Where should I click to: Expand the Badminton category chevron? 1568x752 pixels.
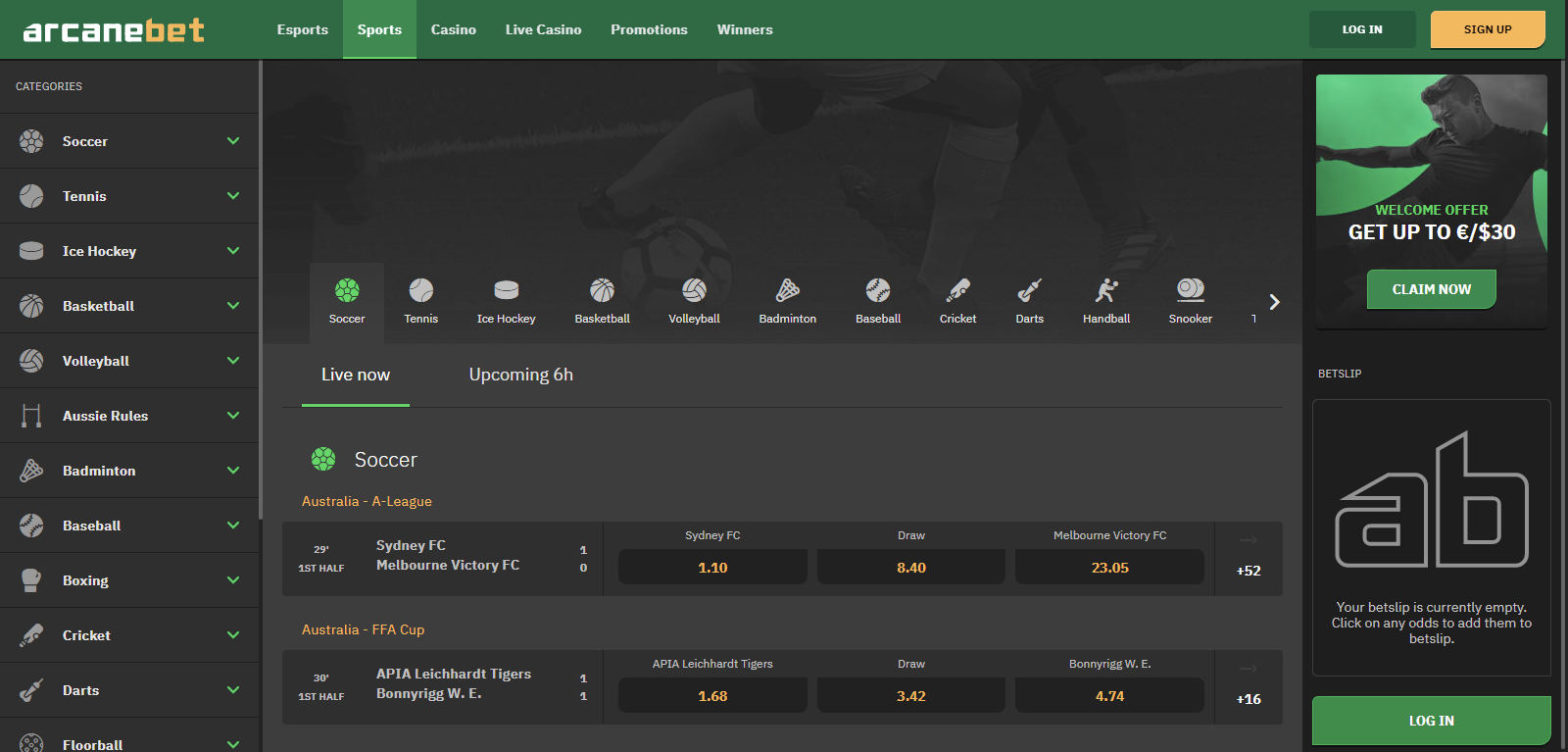[x=233, y=471]
